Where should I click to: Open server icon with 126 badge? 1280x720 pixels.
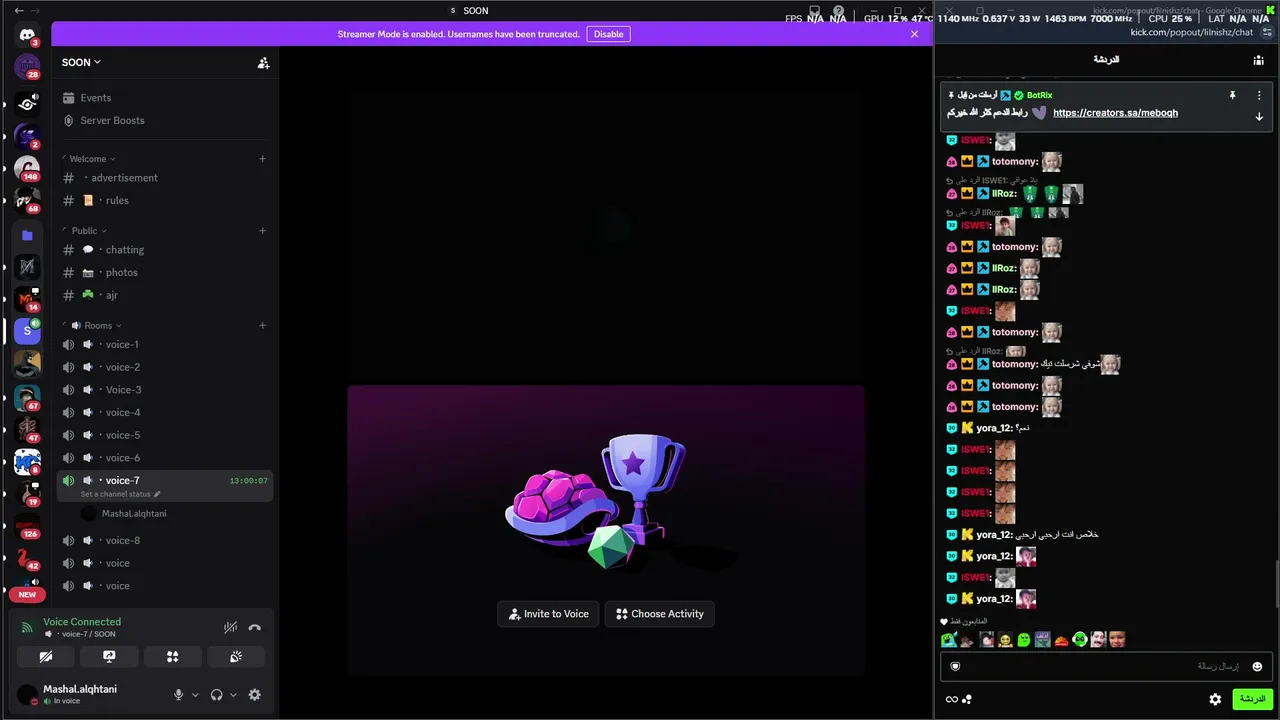tap(27, 525)
